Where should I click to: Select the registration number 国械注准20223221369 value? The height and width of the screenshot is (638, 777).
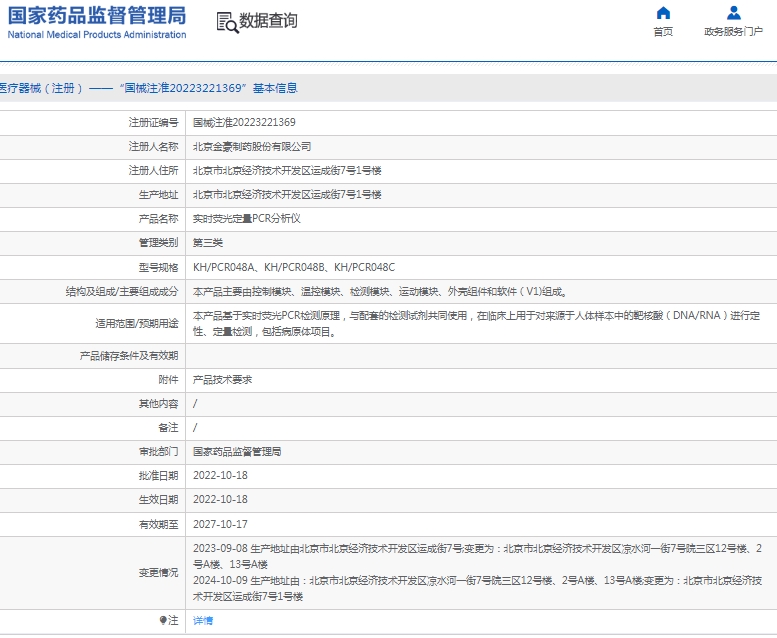pos(244,122)
